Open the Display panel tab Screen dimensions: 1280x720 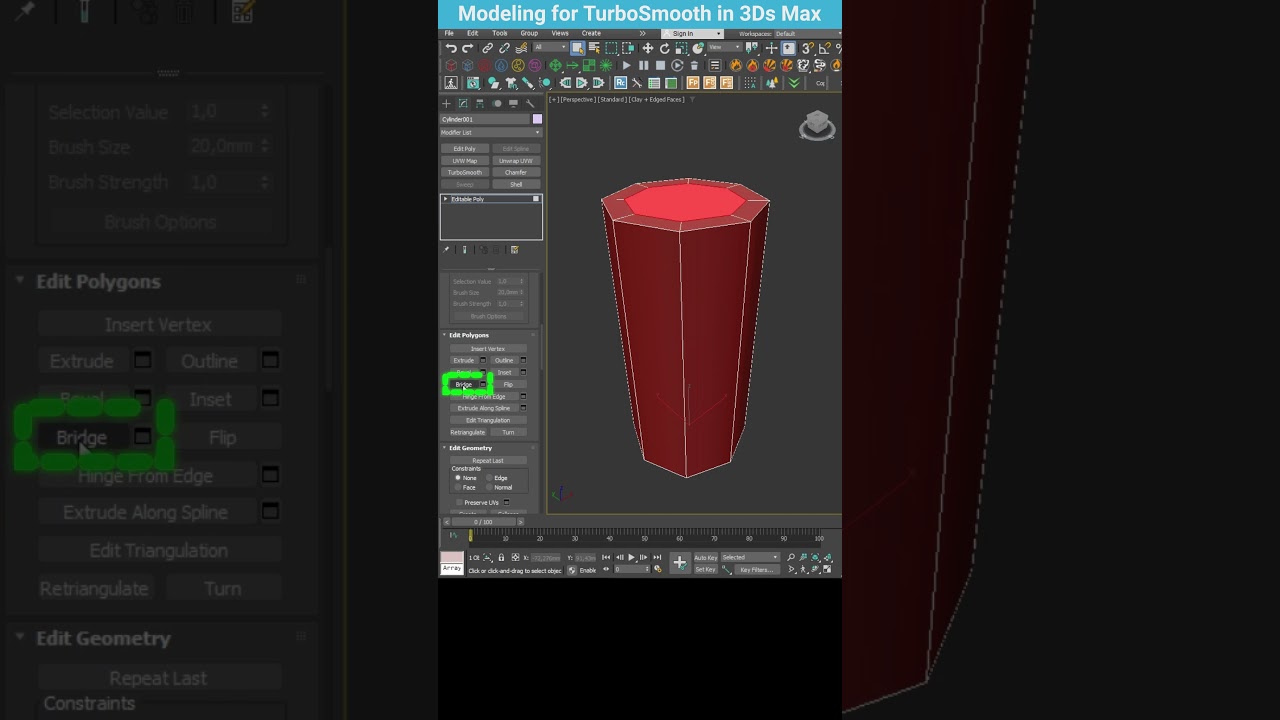513,103
